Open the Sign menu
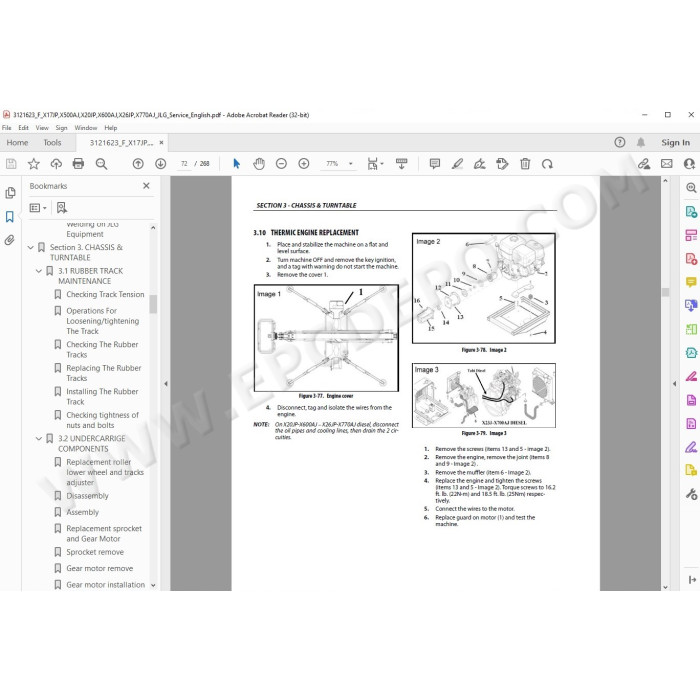Image resolution: width=700 pixels, height=700 pixels. (61, 128)
